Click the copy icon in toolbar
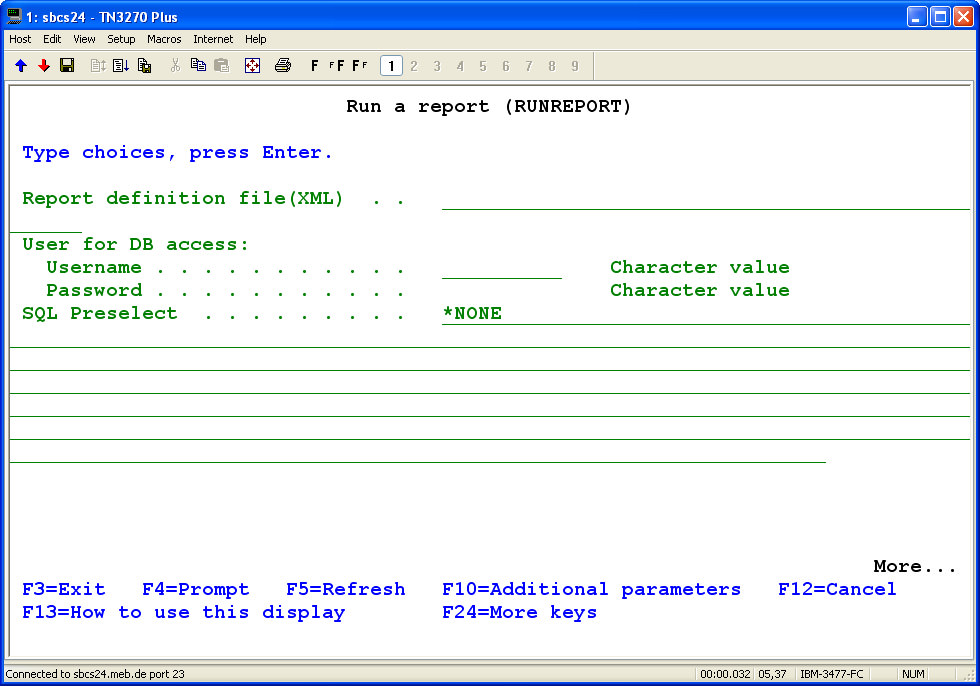Screen dimensions: 980x686 click(198, 66)
